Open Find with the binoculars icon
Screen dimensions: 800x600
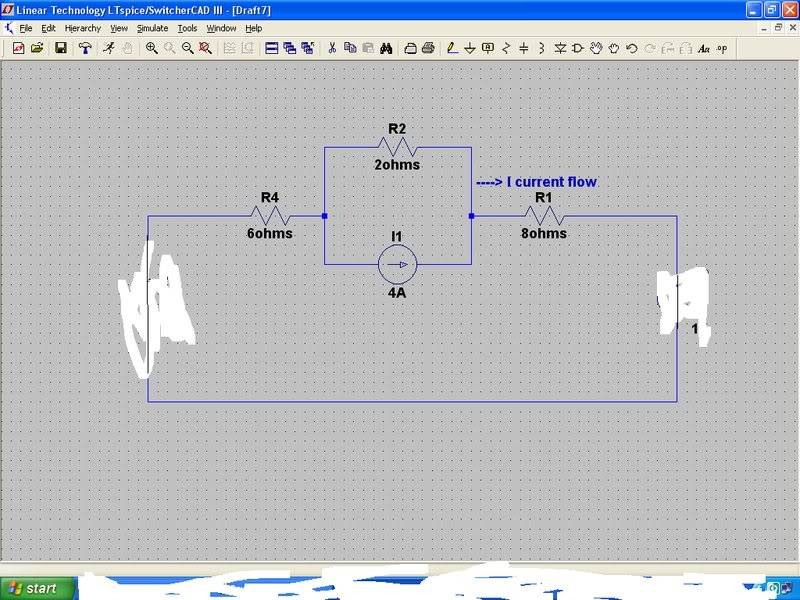pos(386,48)
